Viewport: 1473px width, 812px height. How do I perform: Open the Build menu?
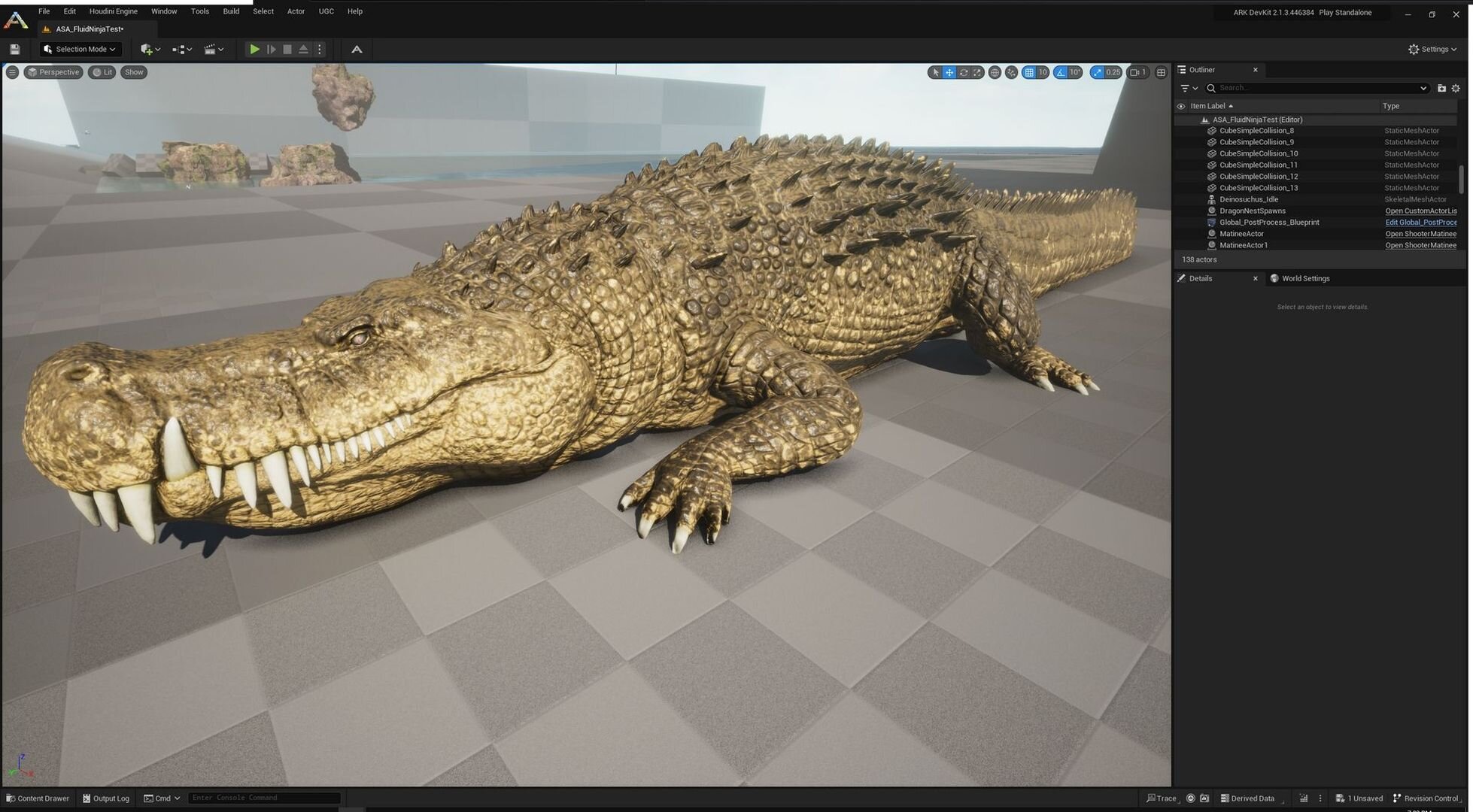click(231, 11)
